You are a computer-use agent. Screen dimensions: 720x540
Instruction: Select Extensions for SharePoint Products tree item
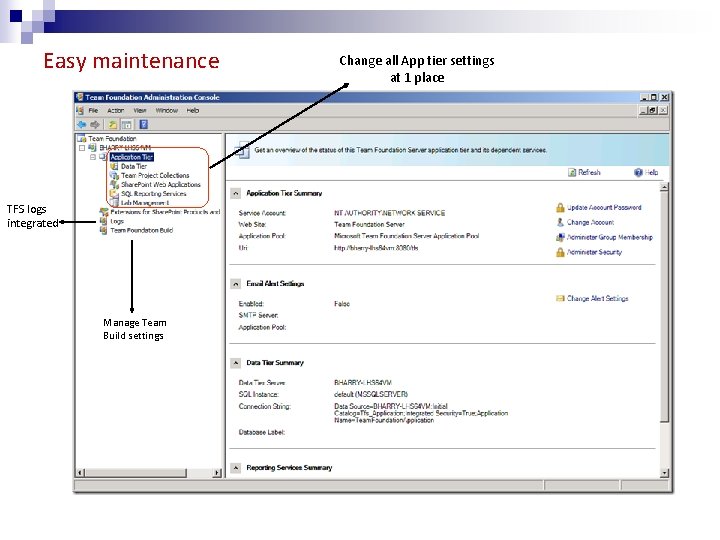(x=165, y=212)
